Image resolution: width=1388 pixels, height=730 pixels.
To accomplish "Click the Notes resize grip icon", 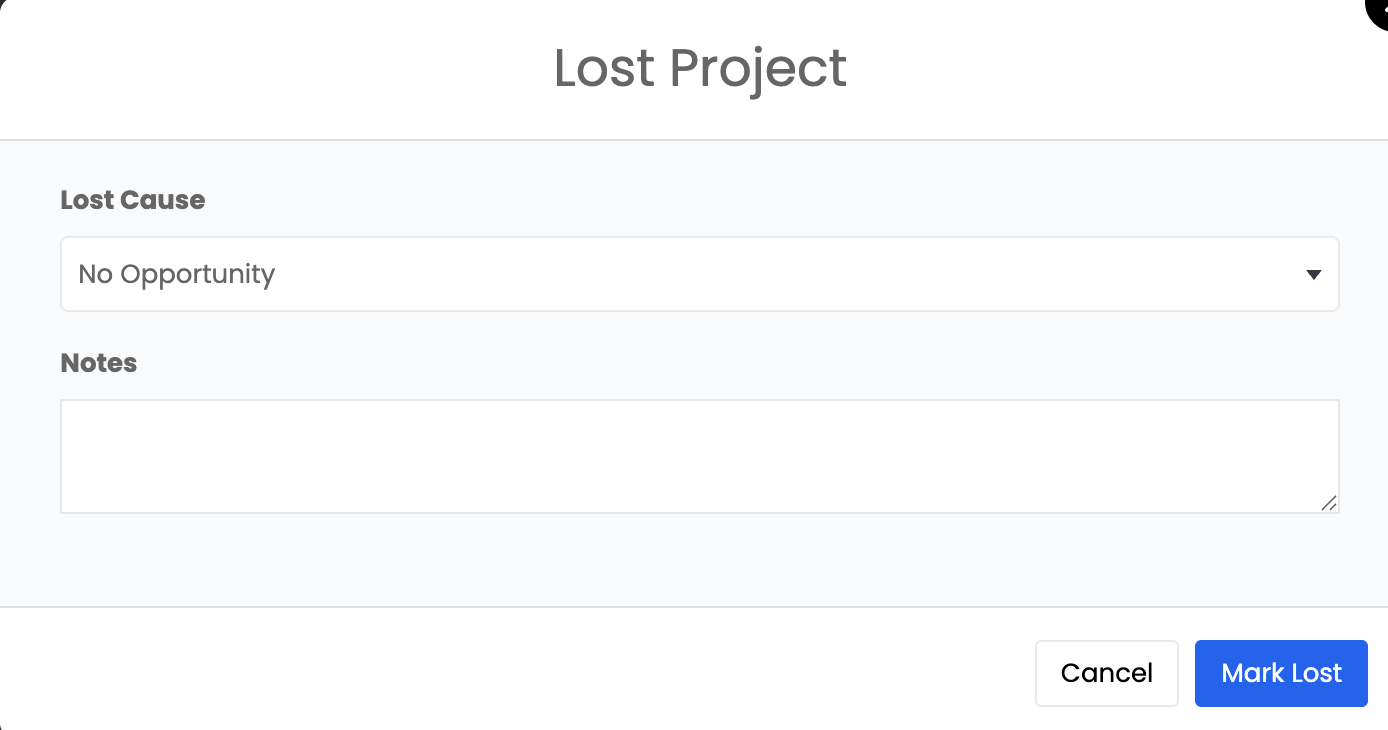I will tap(1328, 503).
